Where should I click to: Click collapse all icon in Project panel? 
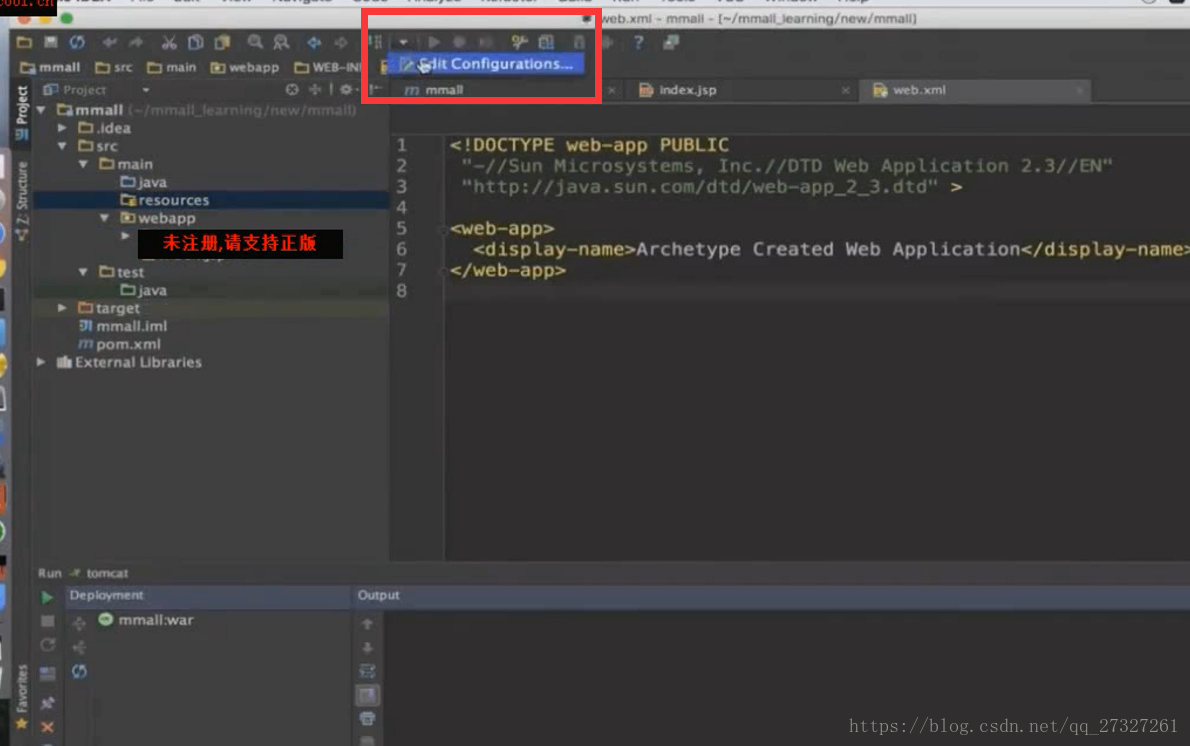click(314, 90)
